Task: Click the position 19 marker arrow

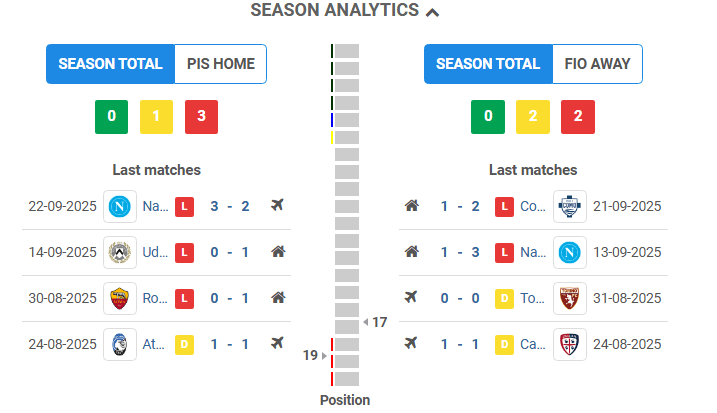Action: 324,355
